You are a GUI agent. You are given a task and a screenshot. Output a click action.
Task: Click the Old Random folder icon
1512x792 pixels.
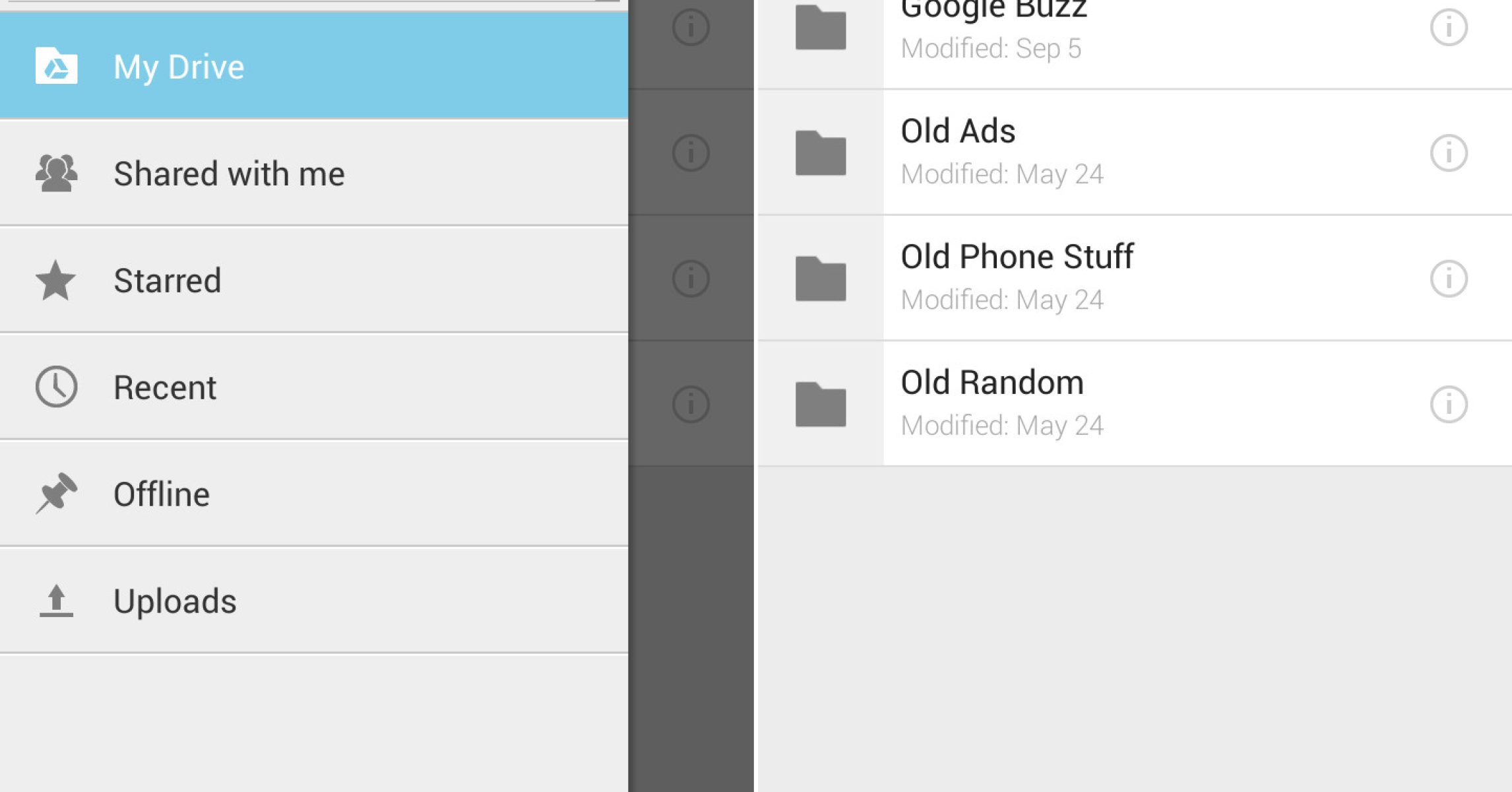(x=821, y=405)
